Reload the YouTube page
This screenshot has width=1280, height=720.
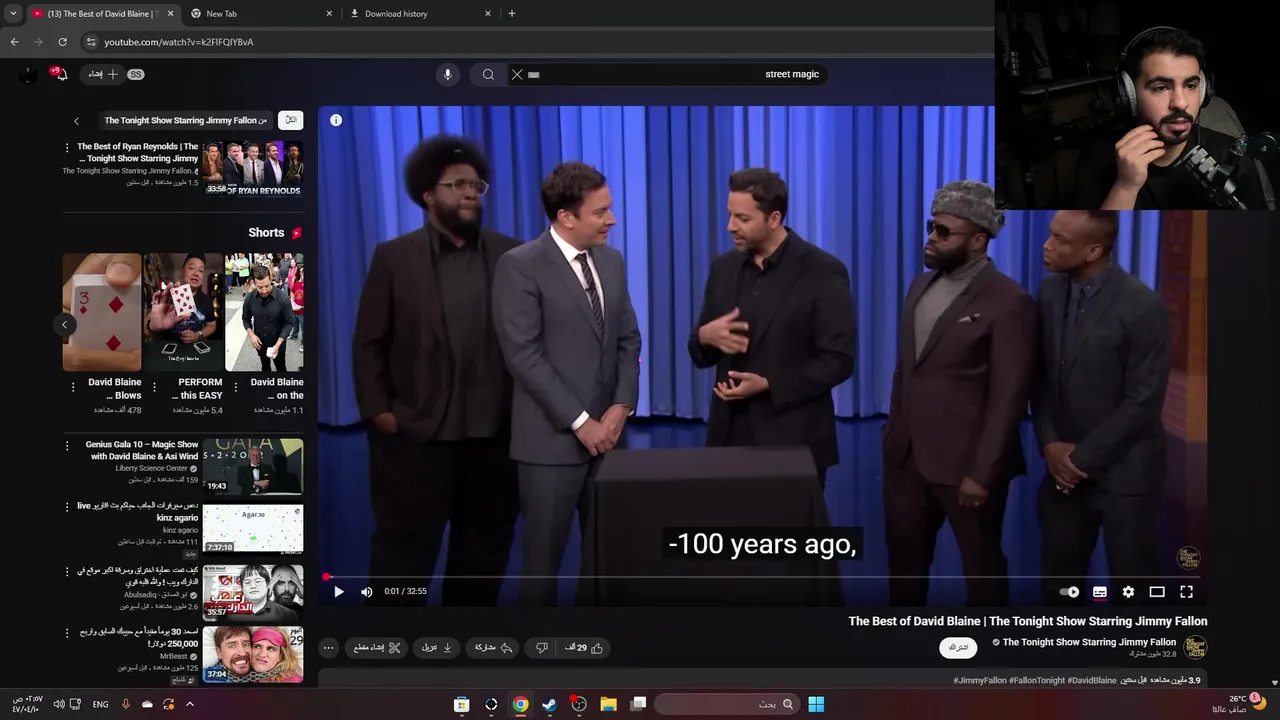click(x=62, y=42)
